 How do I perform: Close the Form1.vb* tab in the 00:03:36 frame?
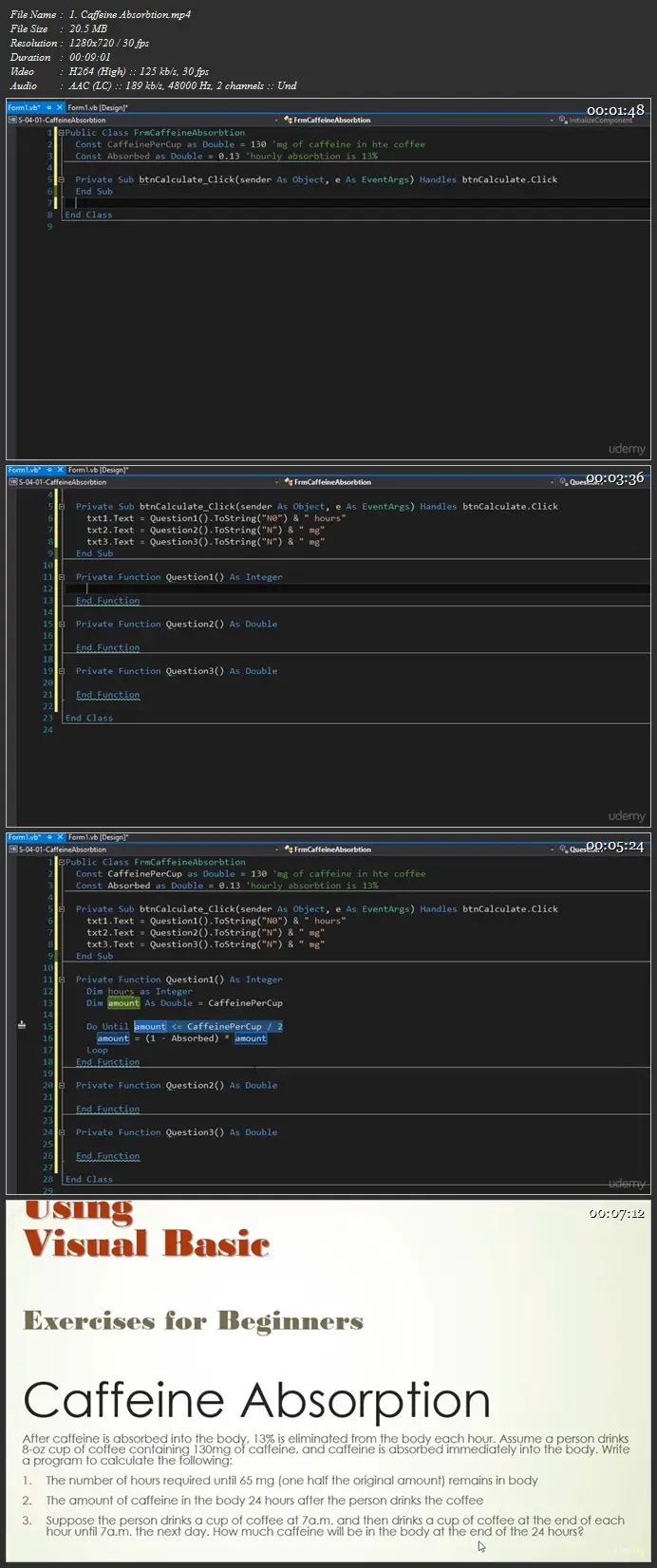61,469
